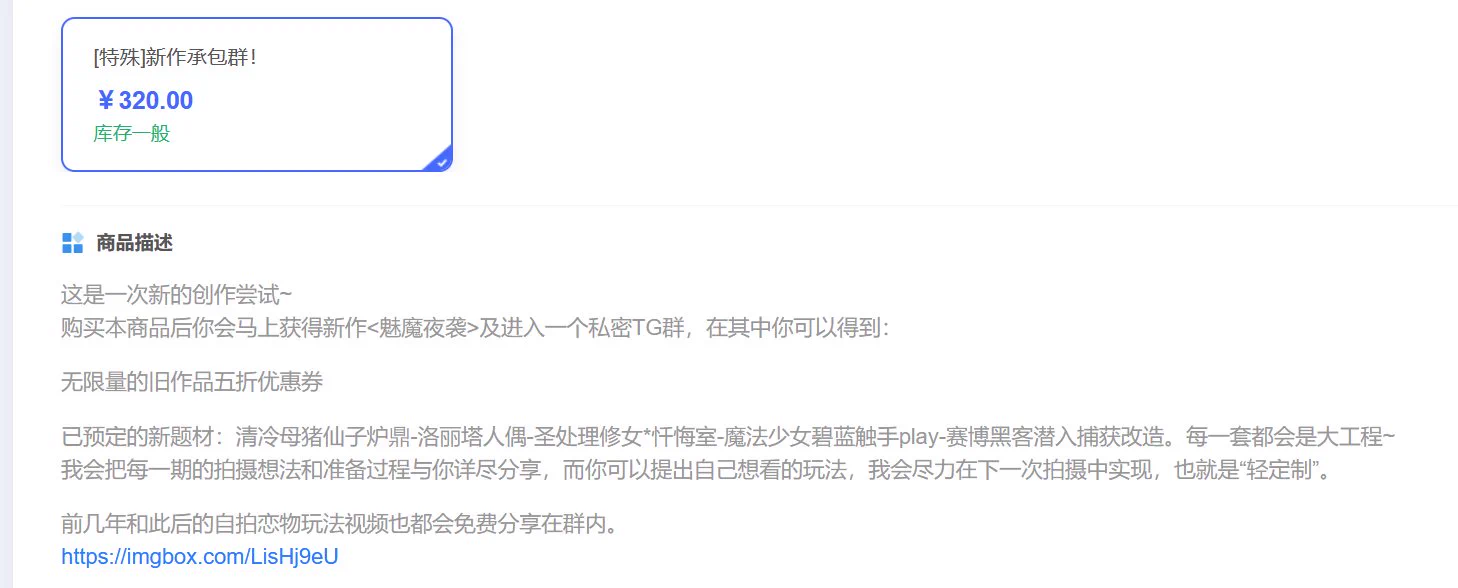Click the horizontal divider above 商品描述
Screen dimensions: 1458x588
[758, 205]
